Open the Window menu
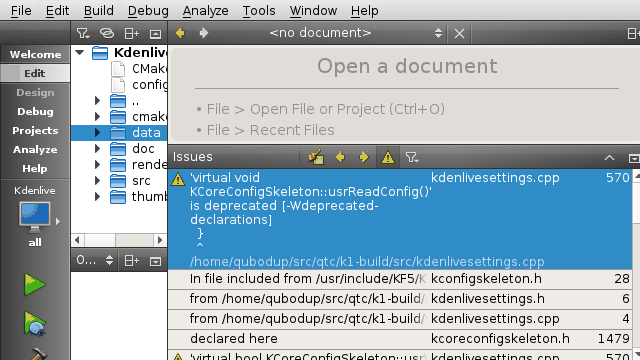 [313, 11]
